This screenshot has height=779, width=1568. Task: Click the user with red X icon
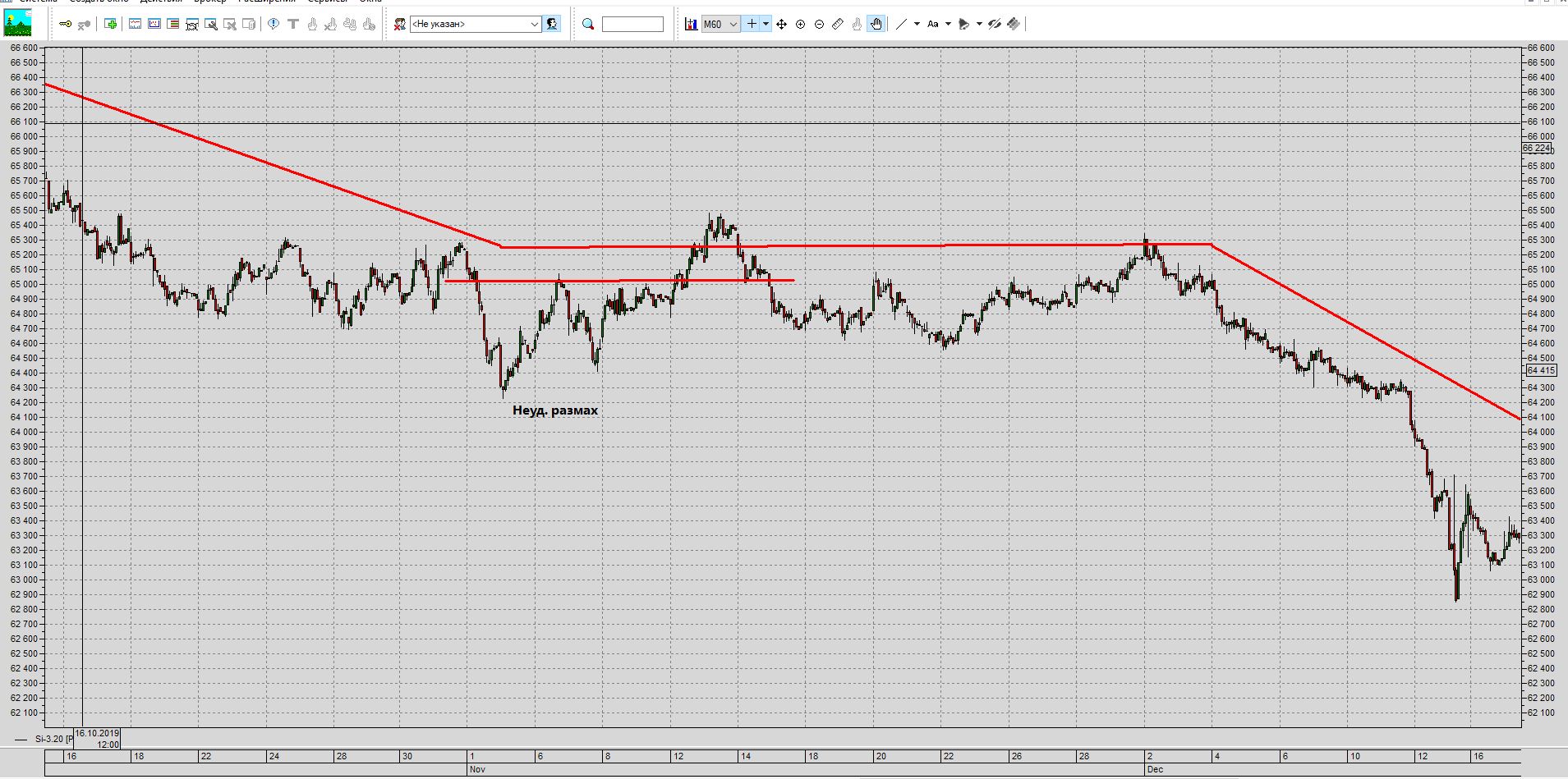400,25
